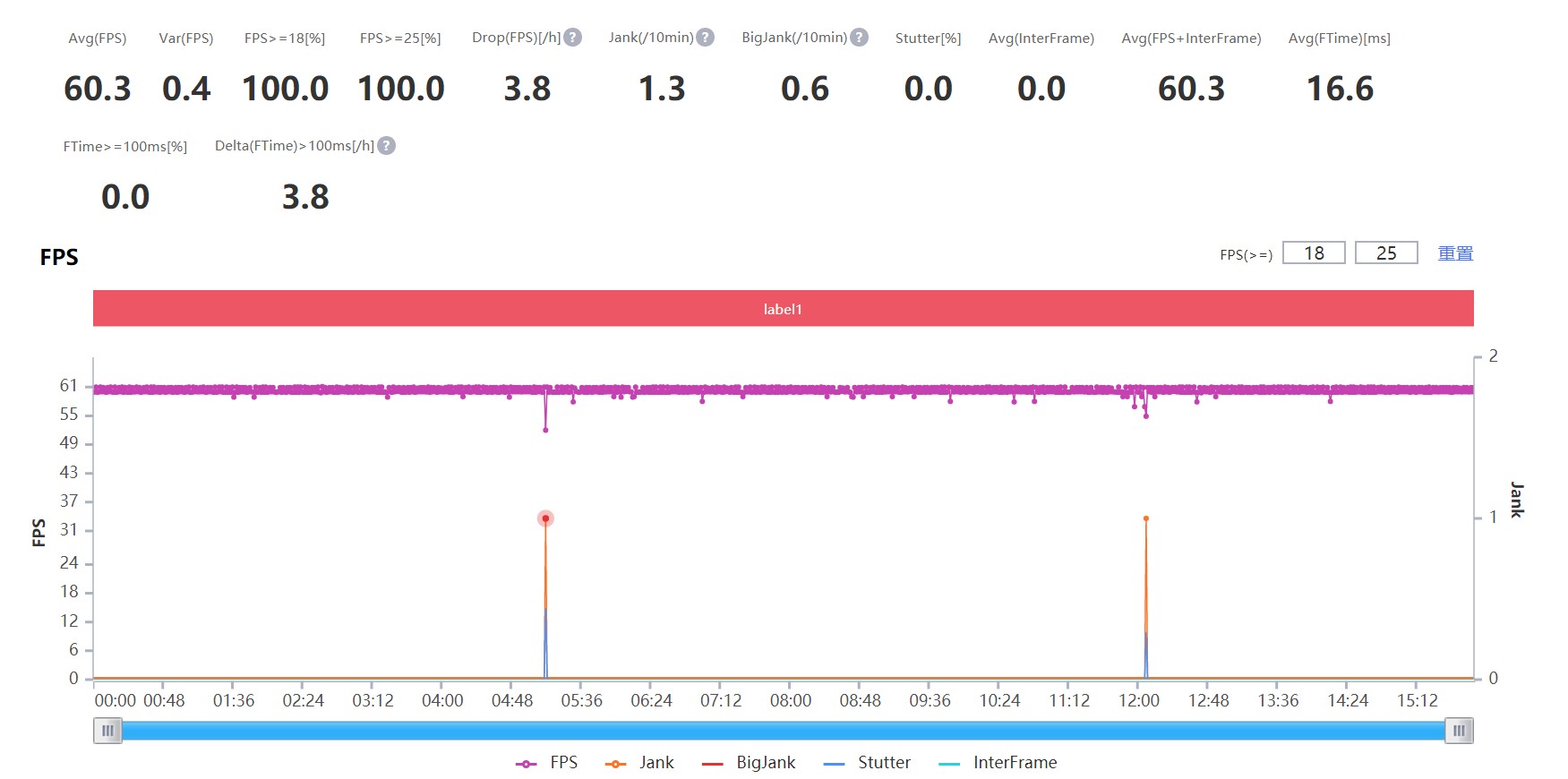Click the Drop(FPS)[/h] value 3.8

coord(527,89)
